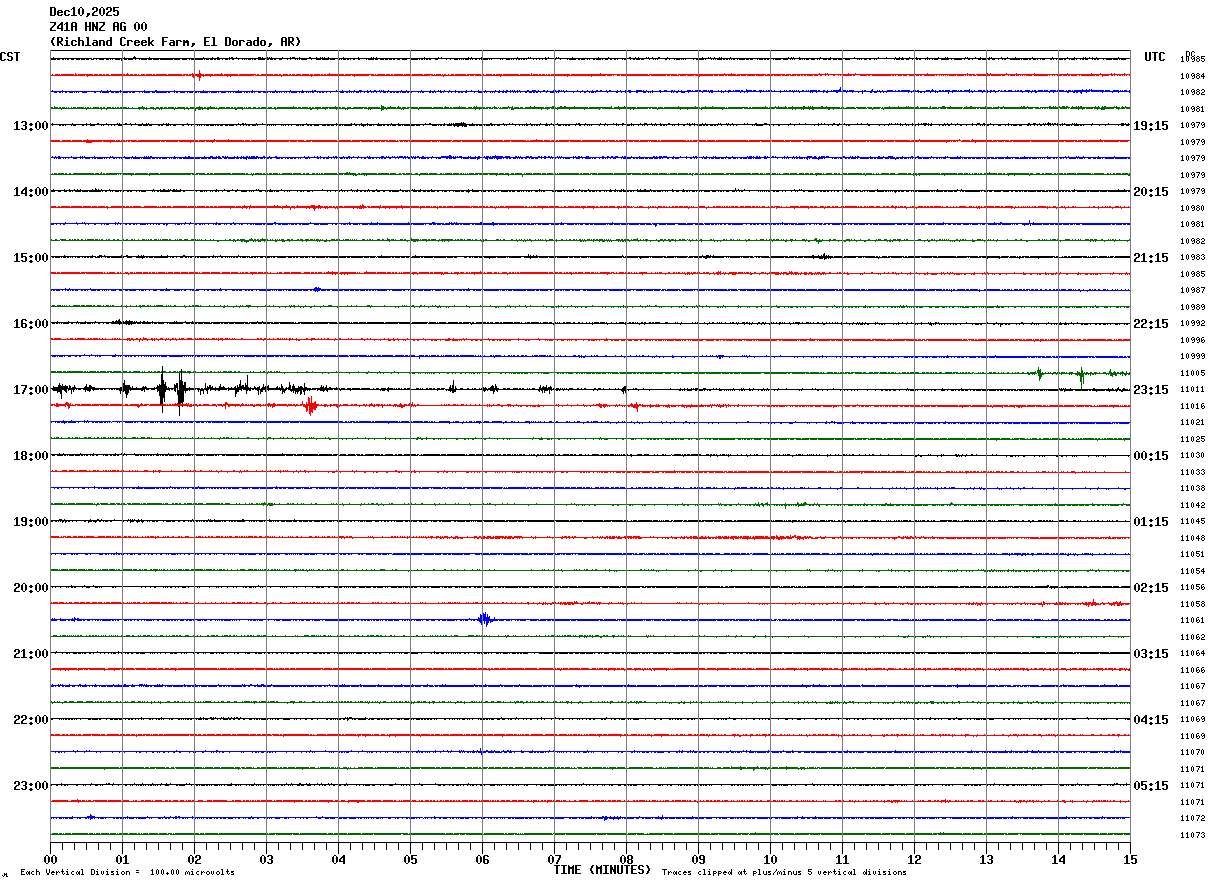Click the blue seismic burst on the 20:30 trace
Image resolution: width=1210 pixels, height=886 pixels.
(x=484, y=620)
